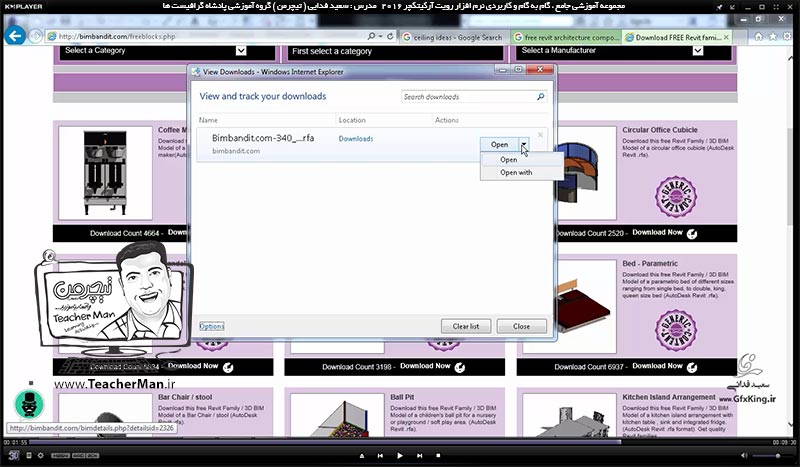Click the Bar Chair / stool heading
The height and width of the screenshot is (467, 800).
point(185,397)
